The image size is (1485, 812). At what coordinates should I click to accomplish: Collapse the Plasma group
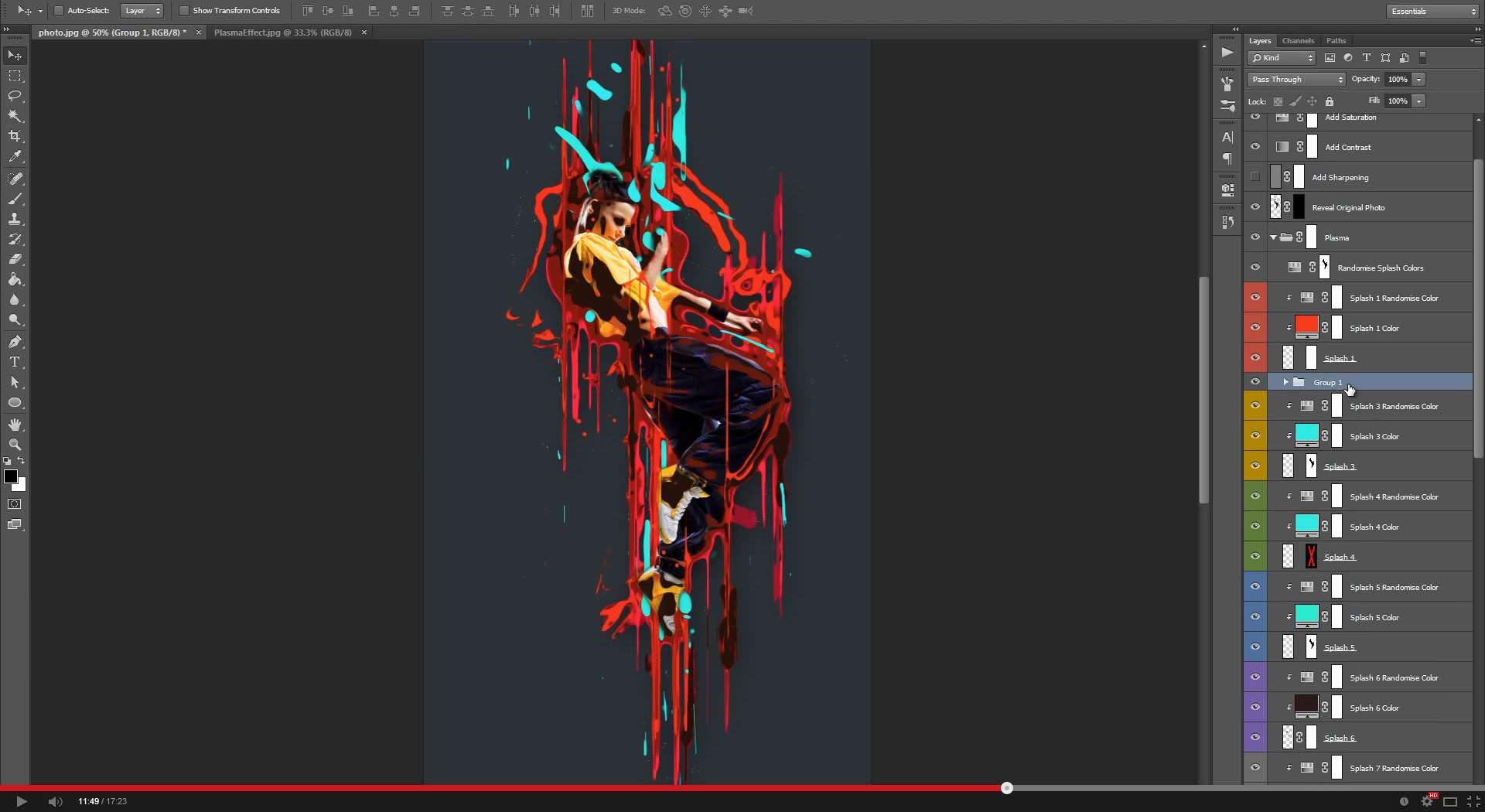pos(1274,237)
